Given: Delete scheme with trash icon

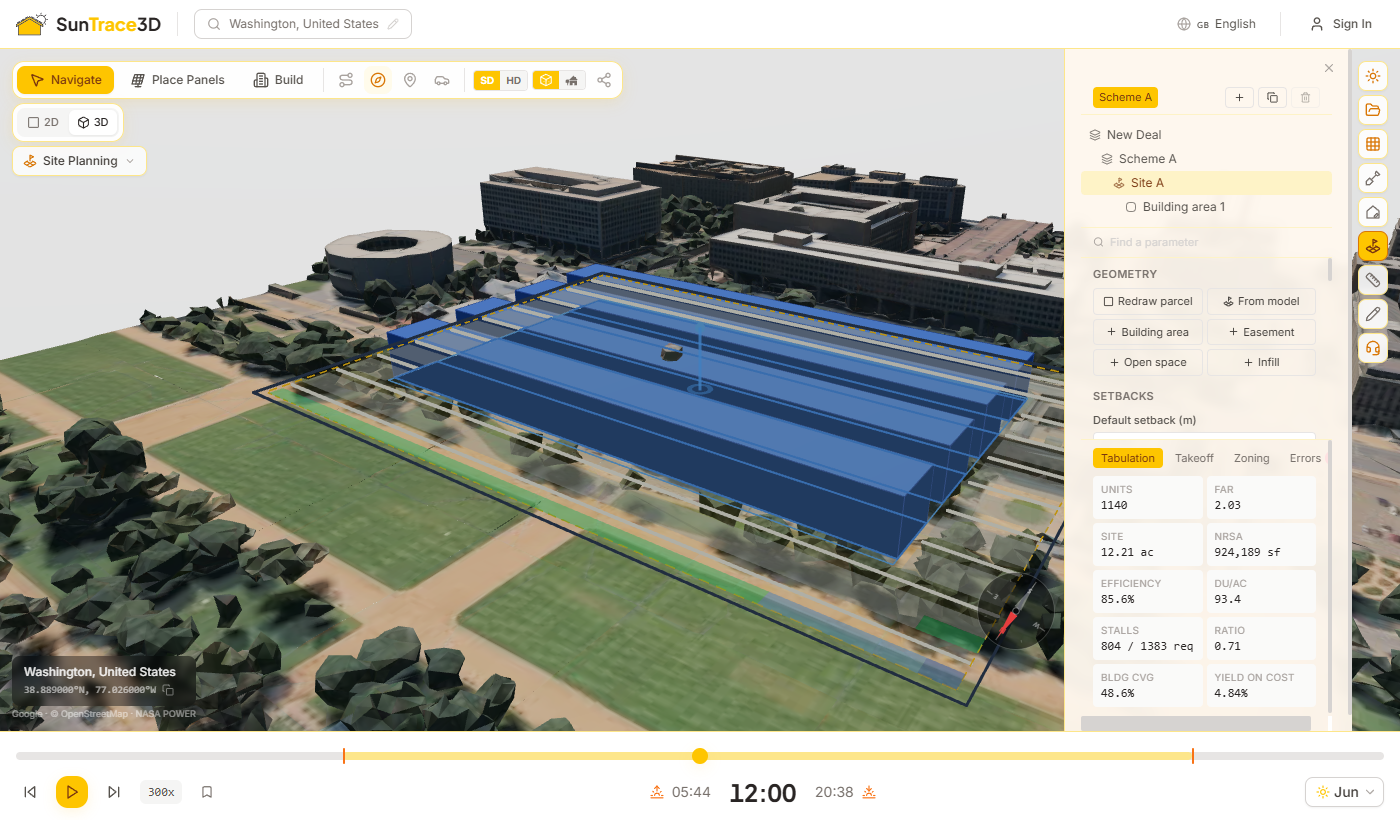Looking at the screenshot, I should point(1305,97).
